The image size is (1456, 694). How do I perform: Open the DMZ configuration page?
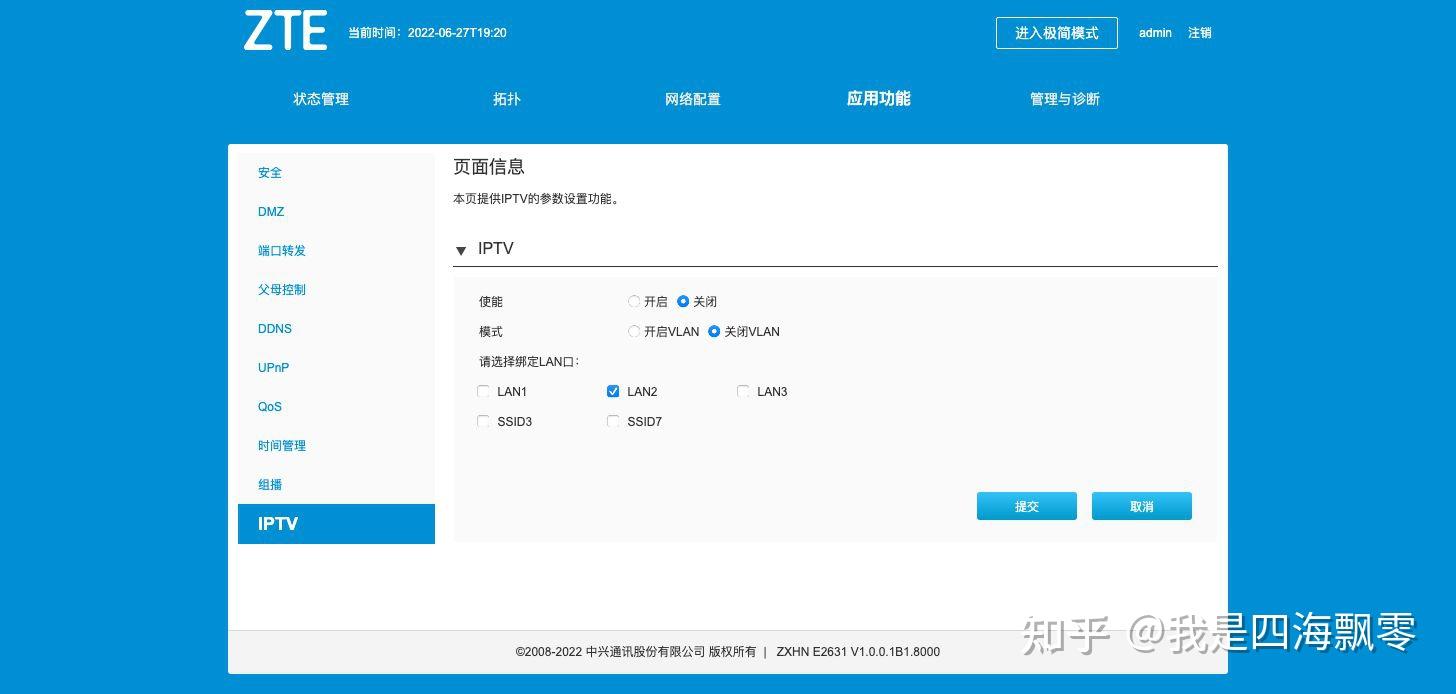pos(271,211)
